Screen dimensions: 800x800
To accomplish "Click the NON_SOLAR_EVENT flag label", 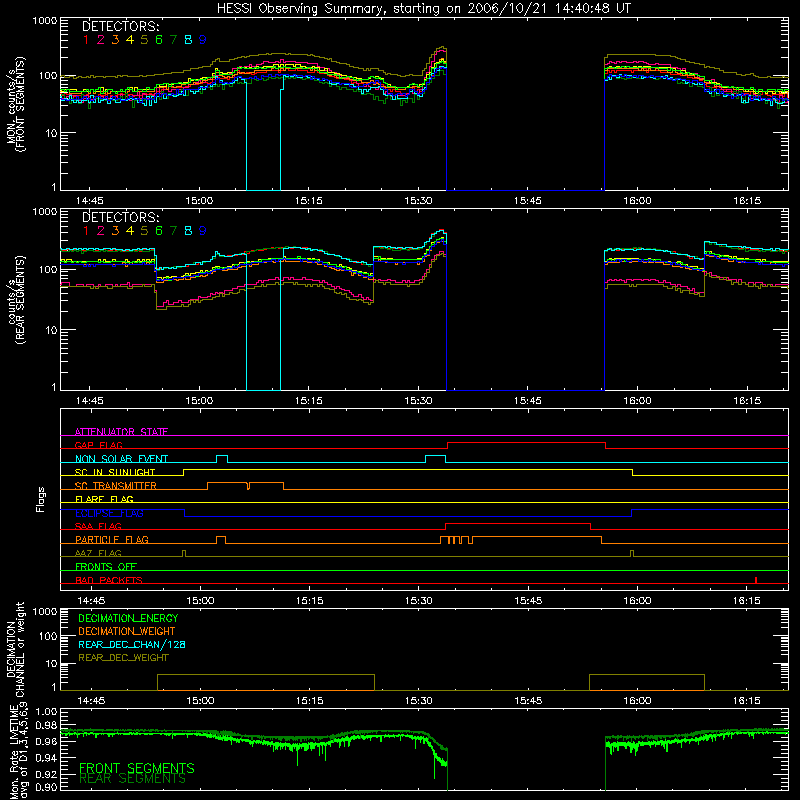I will pyautogui.click(x=121, y=459).
